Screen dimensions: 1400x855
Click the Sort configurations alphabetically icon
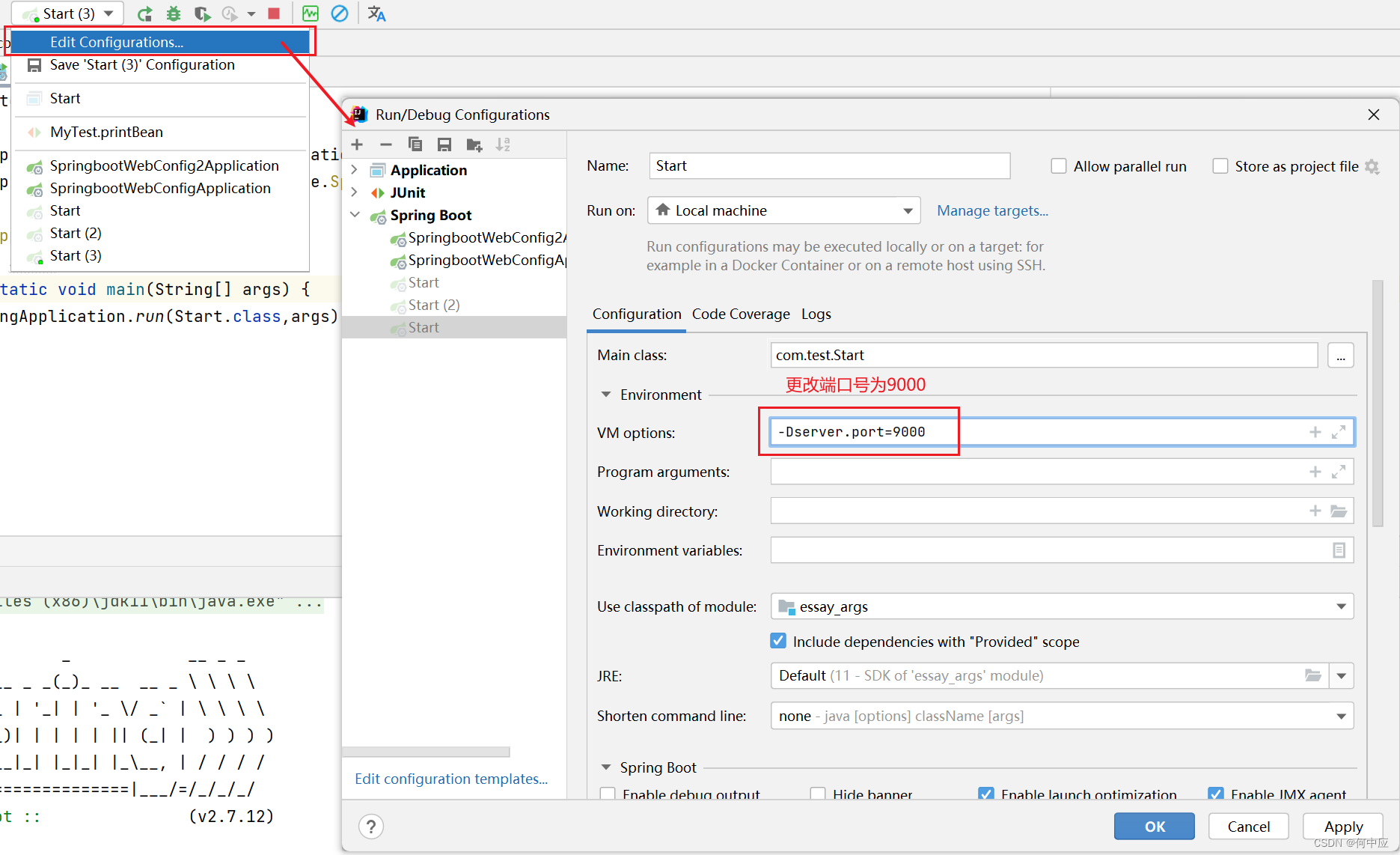503,144
